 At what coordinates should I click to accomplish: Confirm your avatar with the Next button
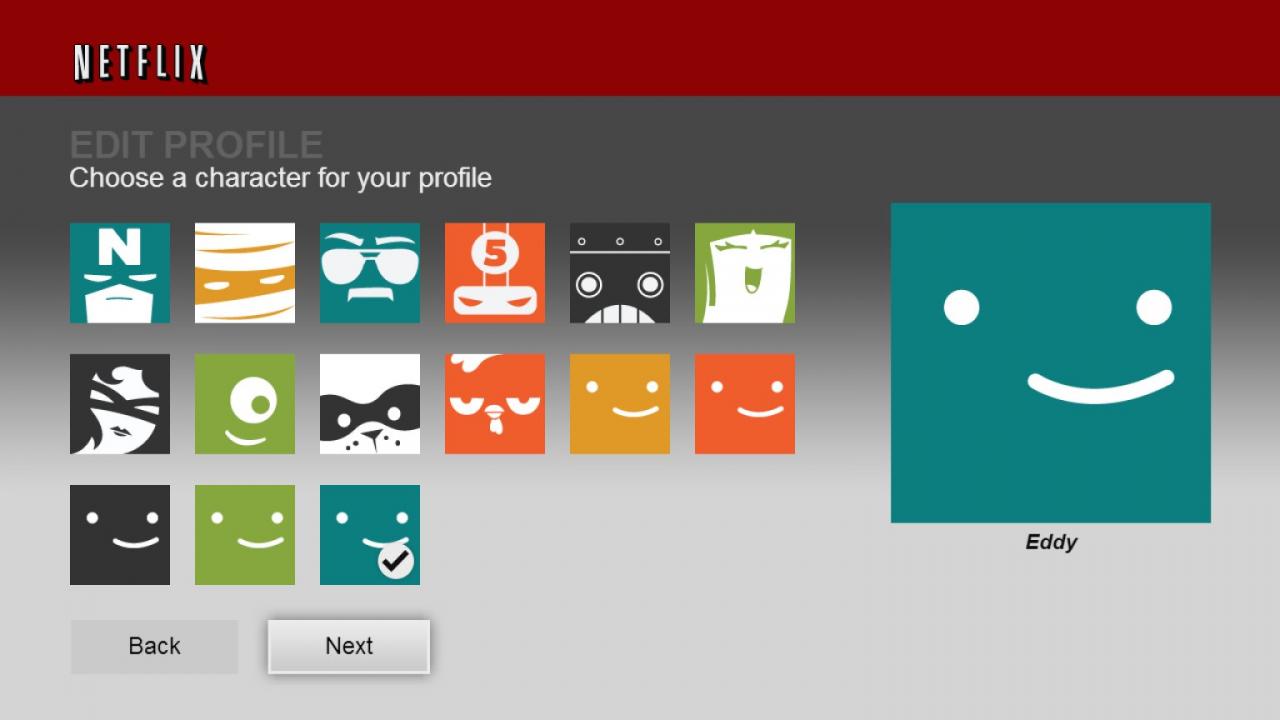coord(348,646)
